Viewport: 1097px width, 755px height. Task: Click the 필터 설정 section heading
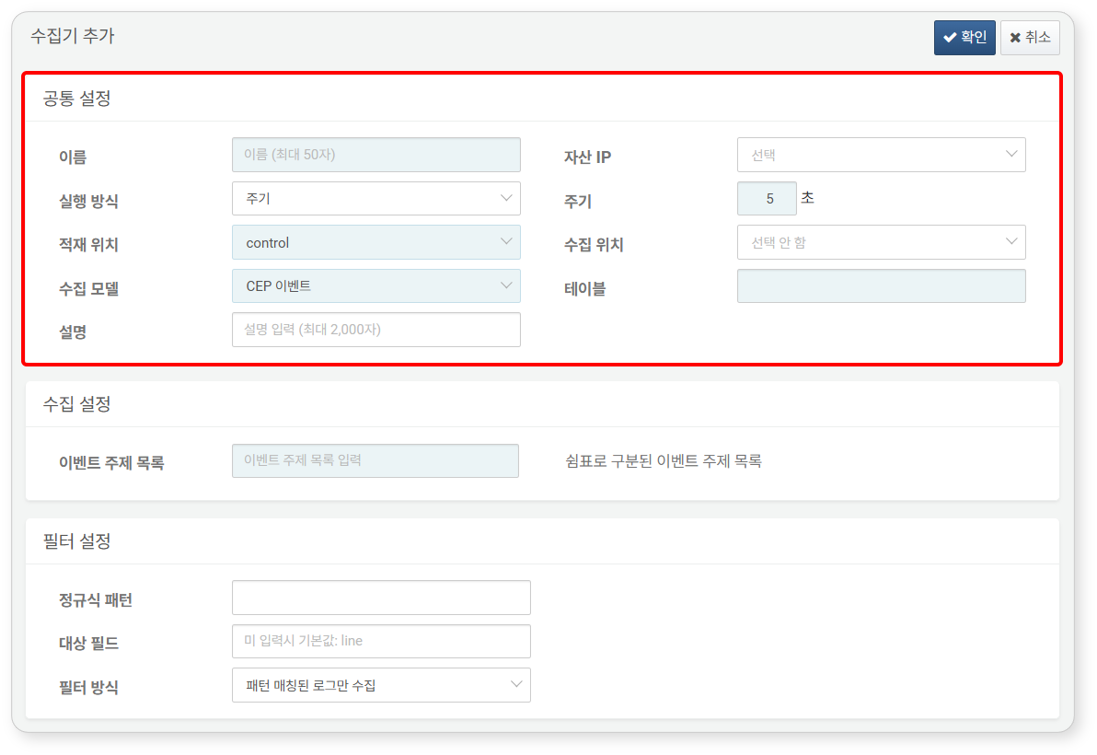click(x=77, y=541)
